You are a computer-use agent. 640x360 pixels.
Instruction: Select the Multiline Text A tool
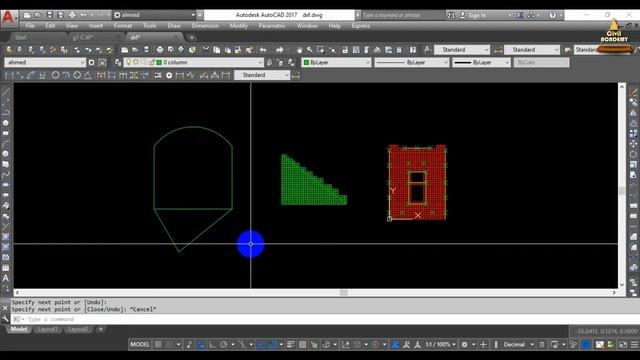pos(6,278)
